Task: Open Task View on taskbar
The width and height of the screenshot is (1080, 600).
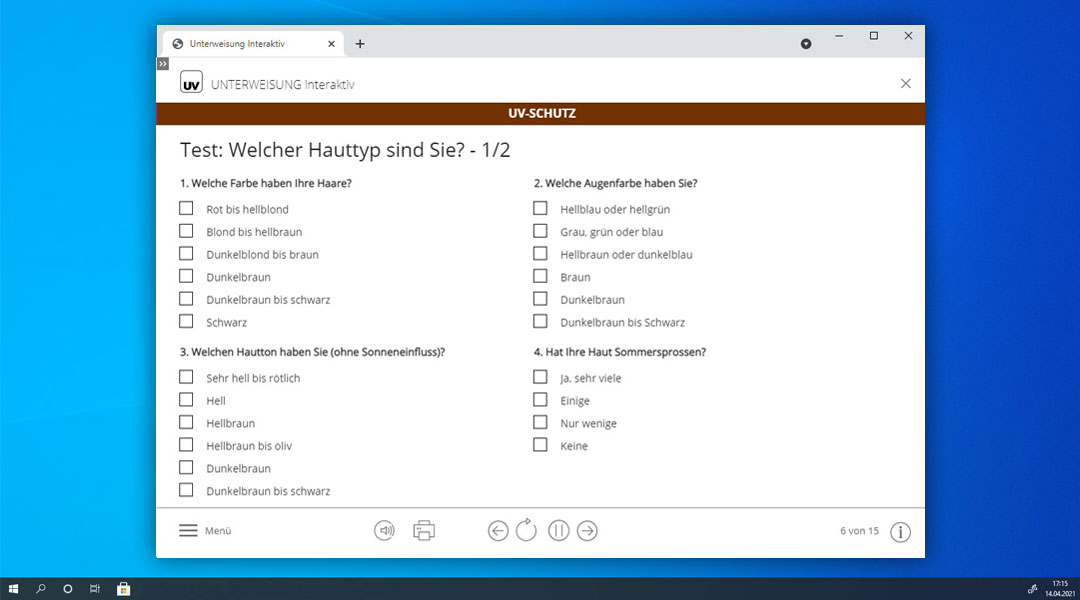Action: [95, 589]
